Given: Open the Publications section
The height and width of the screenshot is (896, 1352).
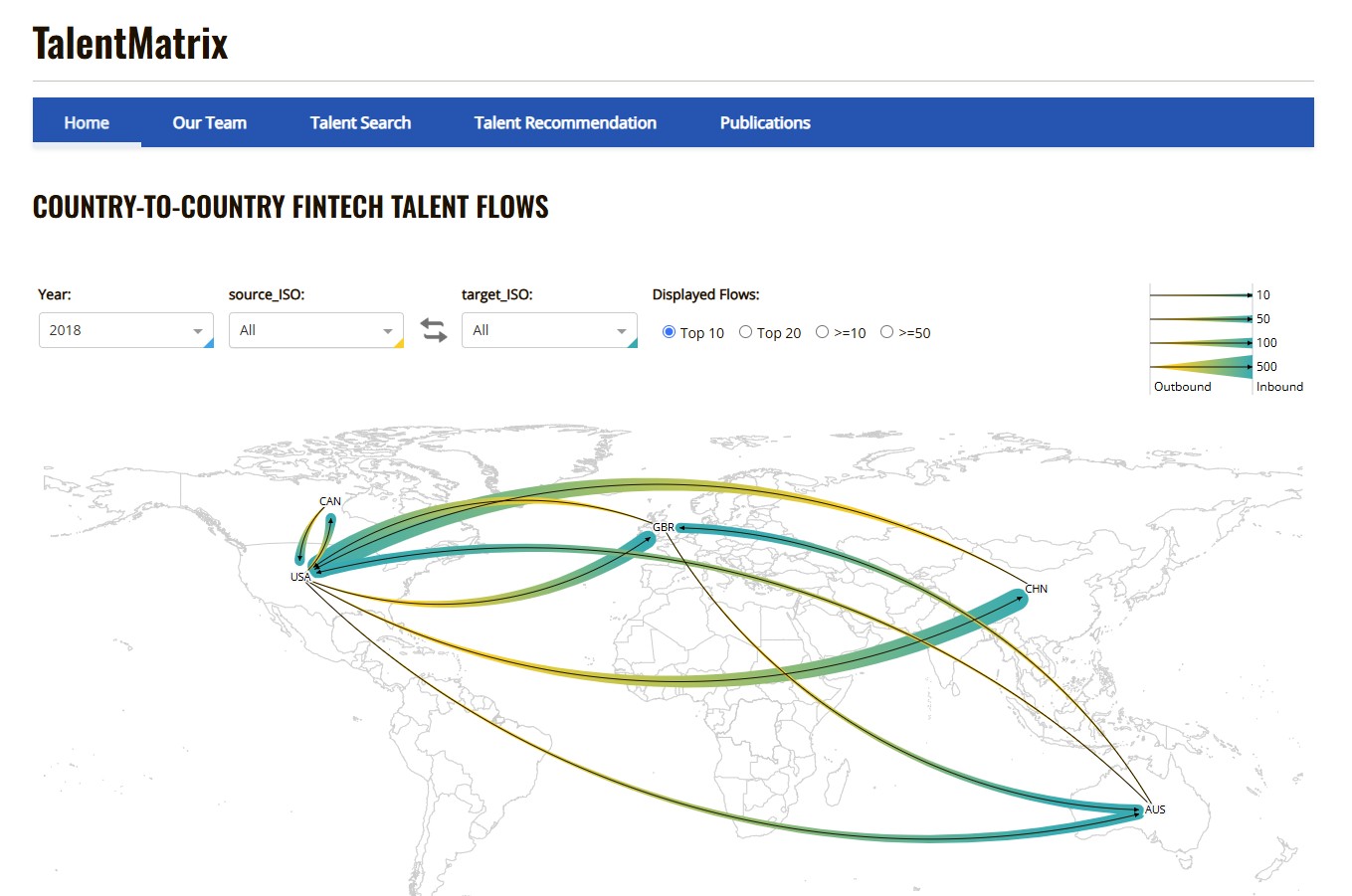Looking at the screenshot, I should 764,121.
